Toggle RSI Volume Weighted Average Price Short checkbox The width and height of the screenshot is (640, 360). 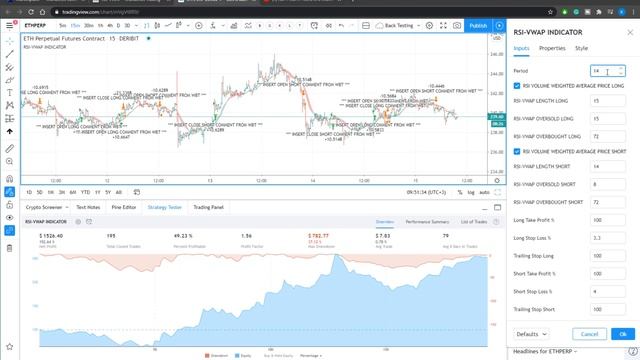point(517,151)
